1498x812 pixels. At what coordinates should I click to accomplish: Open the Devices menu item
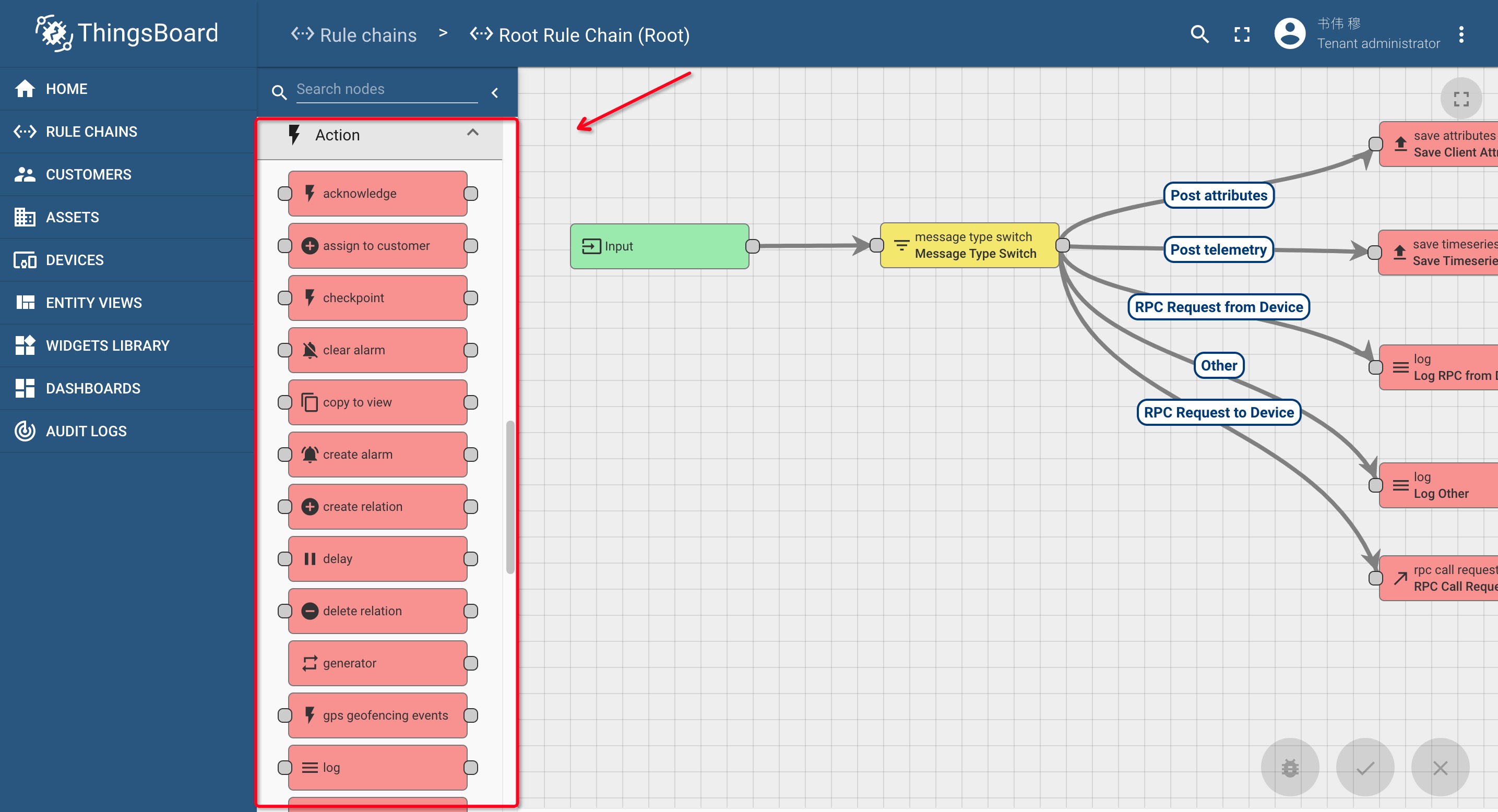75,260
